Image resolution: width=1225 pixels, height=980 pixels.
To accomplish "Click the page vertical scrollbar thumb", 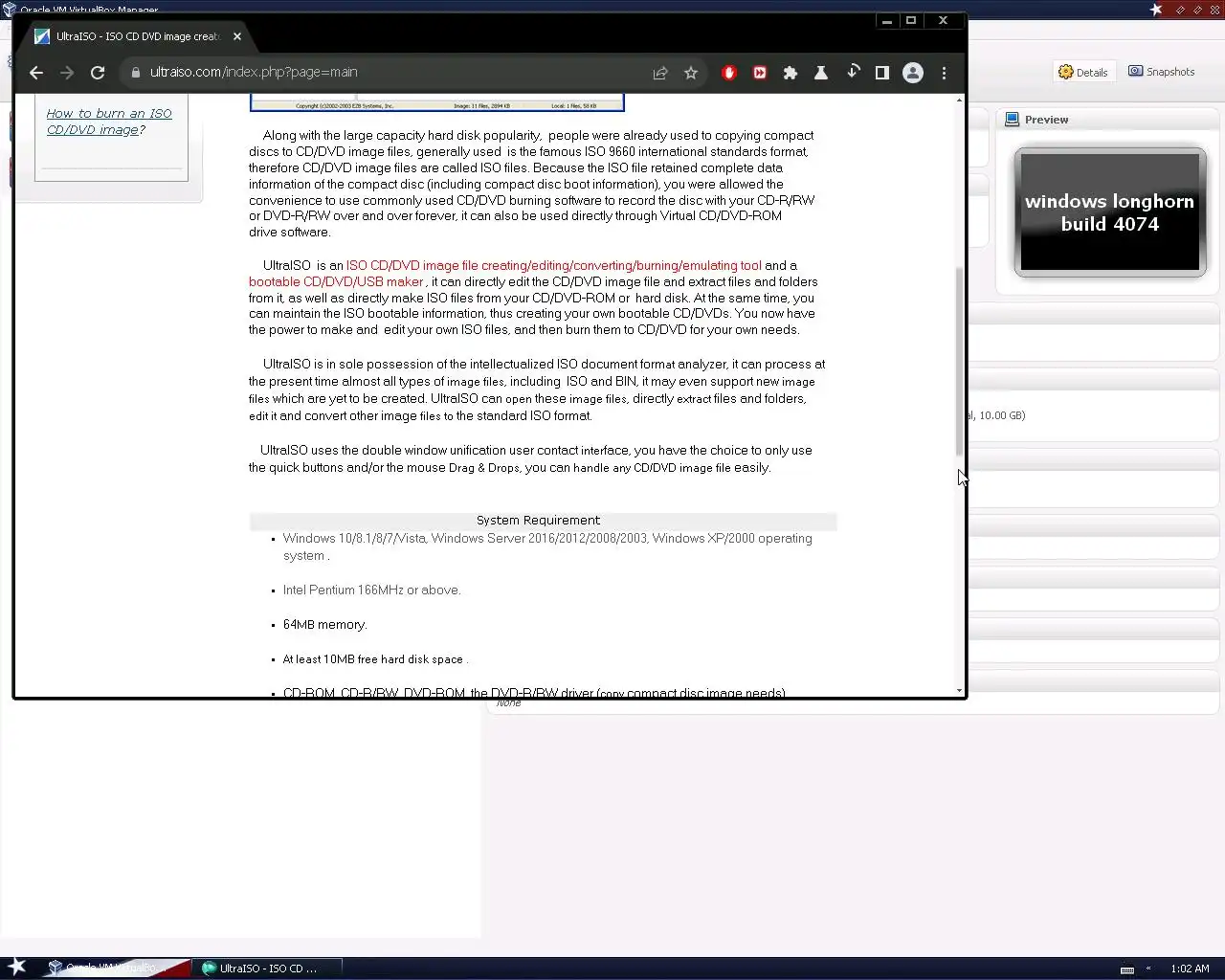I will coord(959,362).
